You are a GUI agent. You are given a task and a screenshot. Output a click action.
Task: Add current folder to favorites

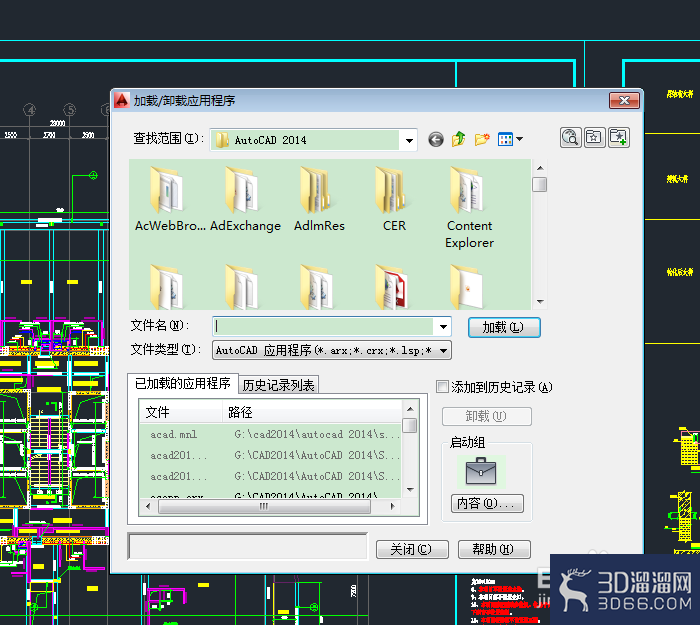pyautogui.click(x=618, y=138)
